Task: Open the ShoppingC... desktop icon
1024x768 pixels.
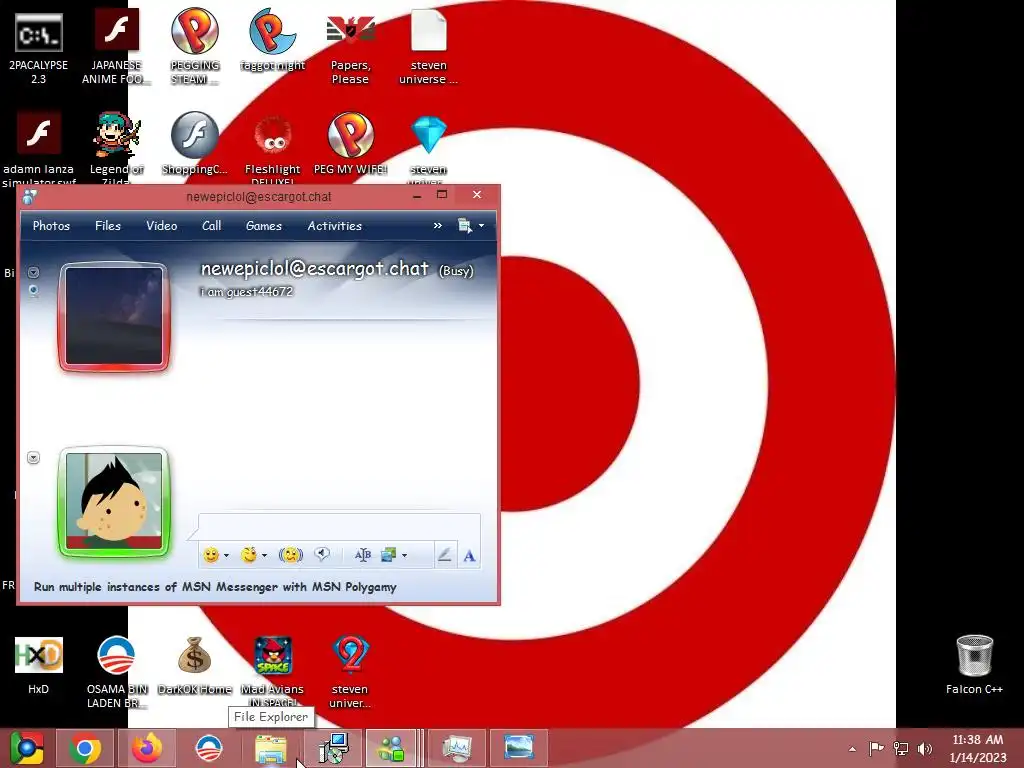Action: pos(194,144)
